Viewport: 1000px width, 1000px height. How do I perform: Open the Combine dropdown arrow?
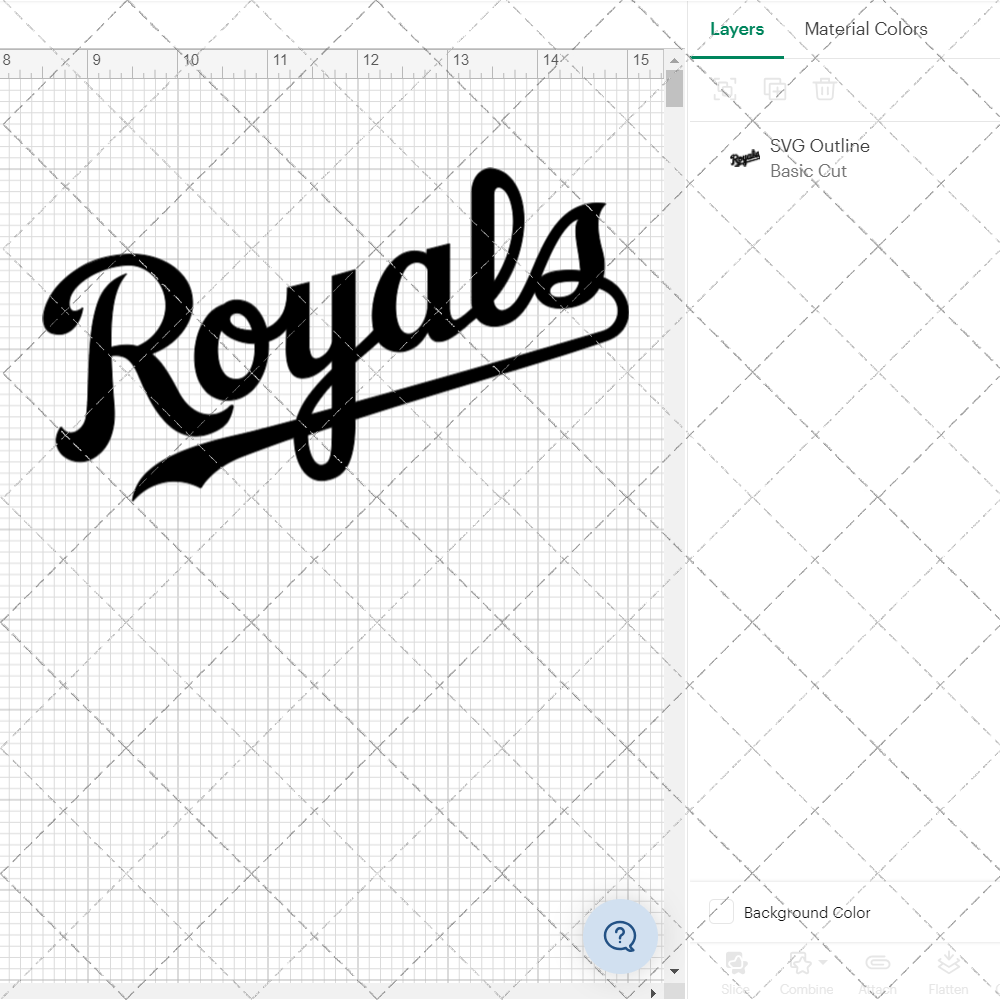pos(823,962)
